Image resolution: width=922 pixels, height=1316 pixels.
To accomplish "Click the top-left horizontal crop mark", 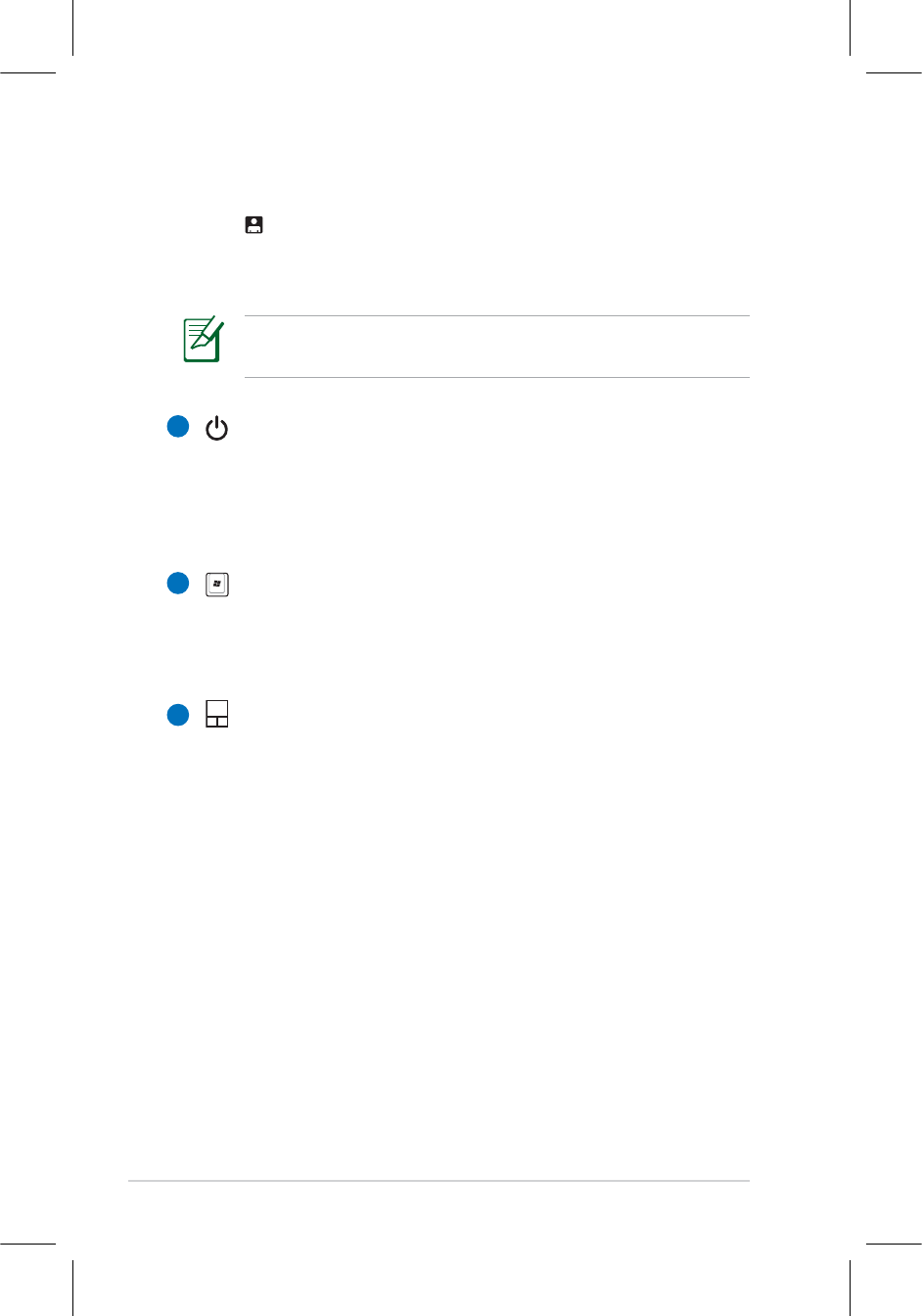I will (x=27, y=72).
